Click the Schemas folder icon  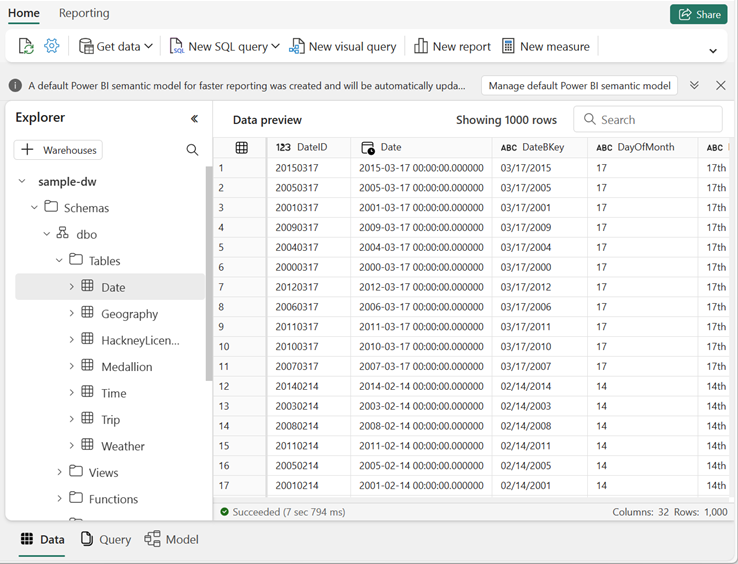[x=51, y=206]
